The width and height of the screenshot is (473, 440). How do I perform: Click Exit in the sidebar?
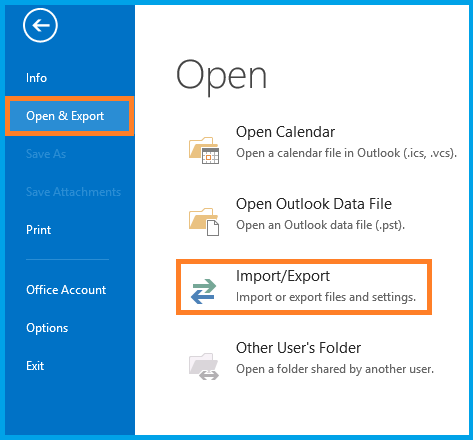coord(35,366)
